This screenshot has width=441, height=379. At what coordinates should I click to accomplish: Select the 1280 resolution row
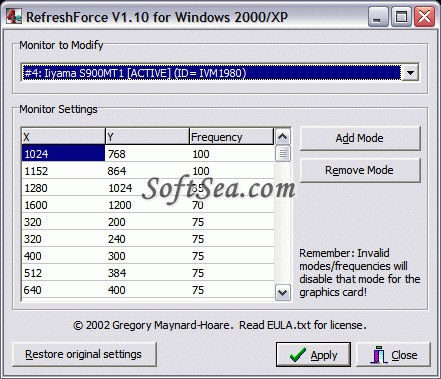[148, 188]
